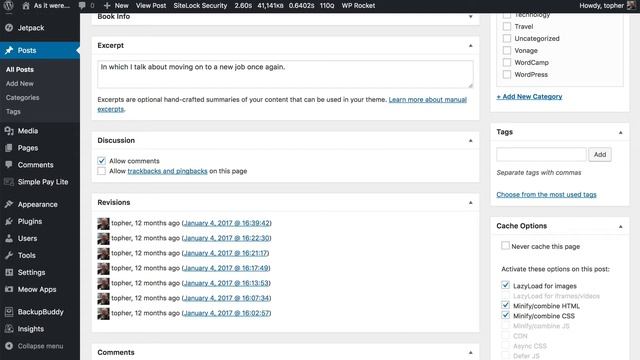Toggle the Allow comments checkbox
The image size is (640, 360).
101,161
